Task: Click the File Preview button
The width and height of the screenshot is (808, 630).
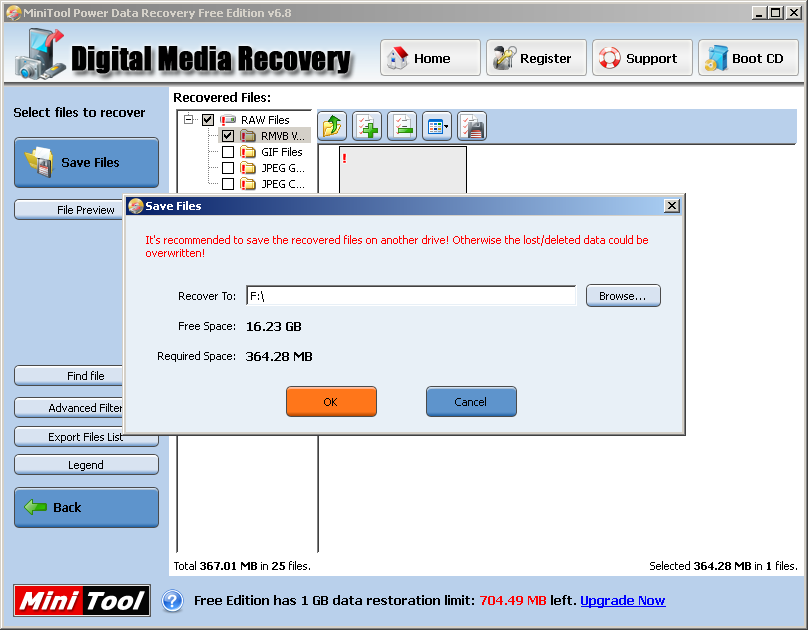Action: click(70, 210)
